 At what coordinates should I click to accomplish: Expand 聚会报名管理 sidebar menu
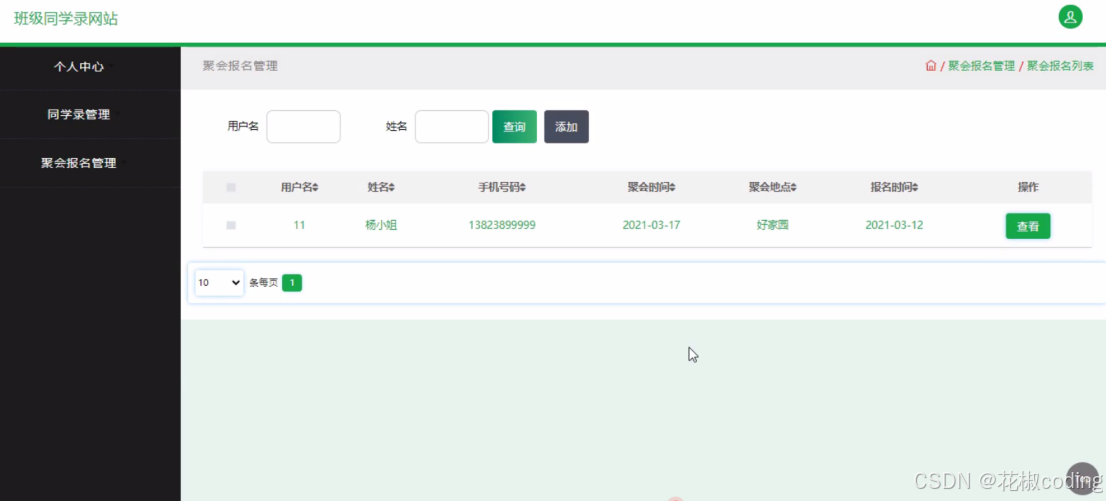[79, 163]
